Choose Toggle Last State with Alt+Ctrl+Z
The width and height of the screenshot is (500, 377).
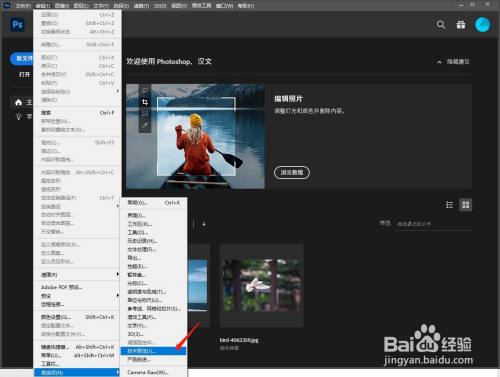click(77, 32)
